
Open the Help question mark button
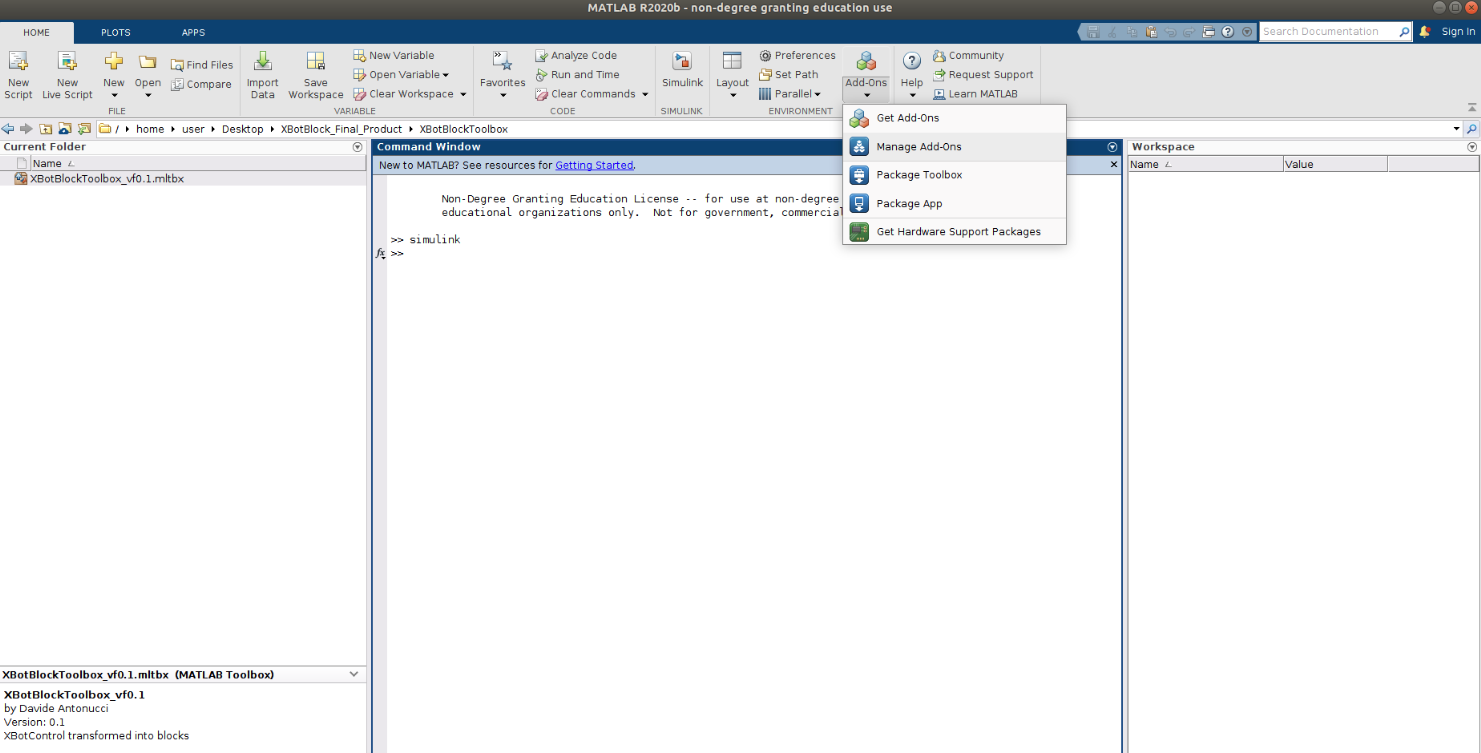pyautogui.click(x=912, y=62)
